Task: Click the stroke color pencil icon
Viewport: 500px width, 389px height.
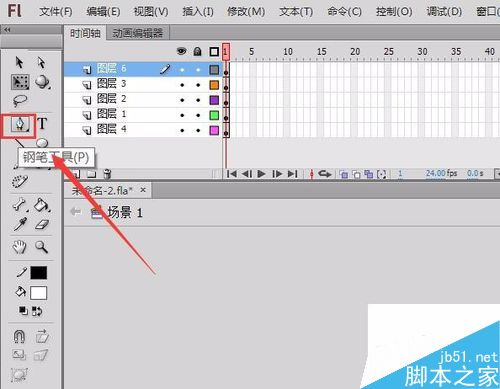Action: click(x=22, y=273)
